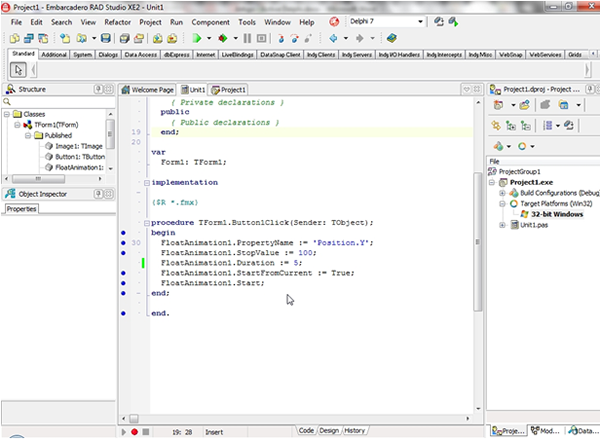Click the Save floppy-disk icon
Image resolution: width=600 pixels, height=441 pixels.
106,38
